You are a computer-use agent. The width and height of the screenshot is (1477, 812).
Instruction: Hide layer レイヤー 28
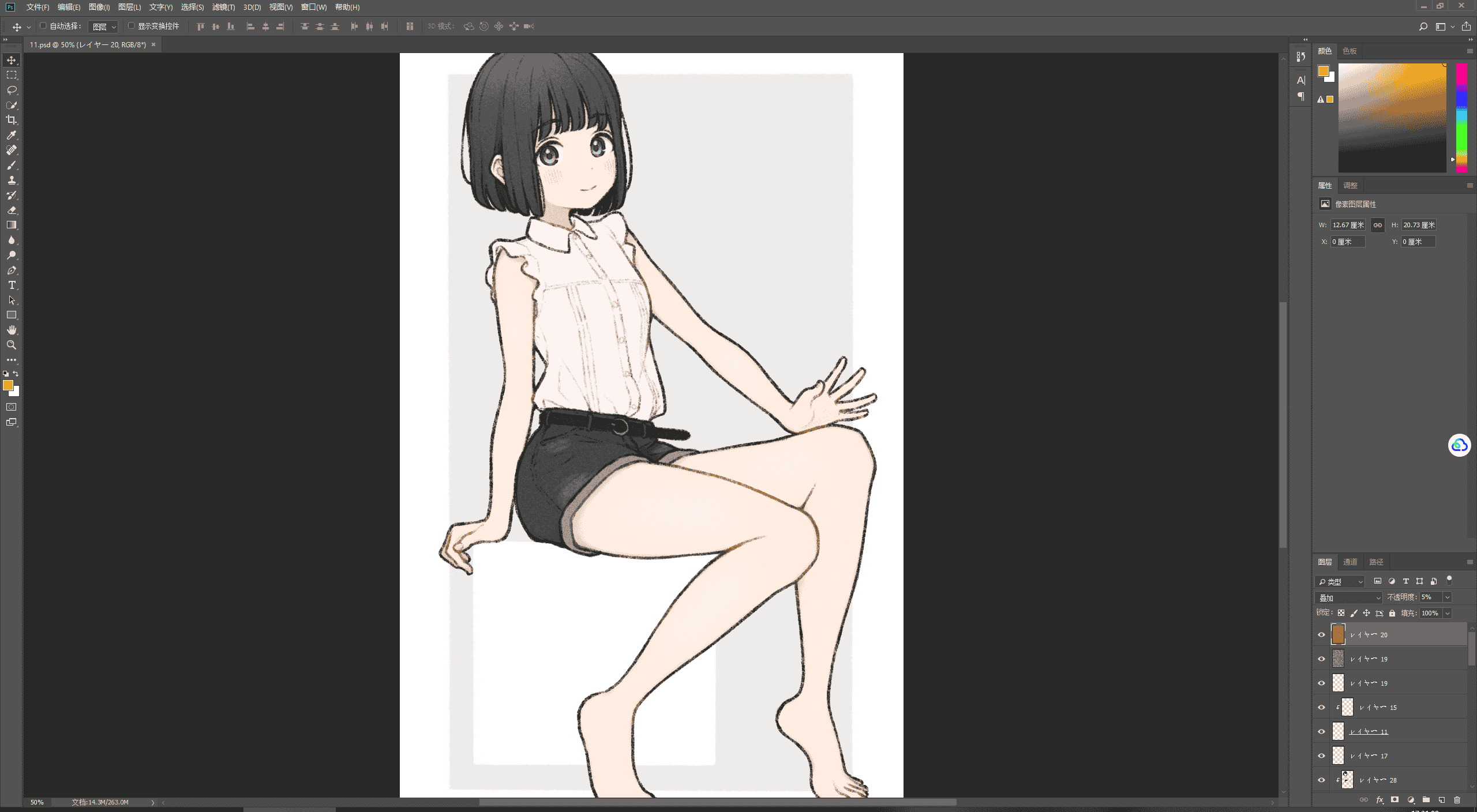[x=1322, y=780]
